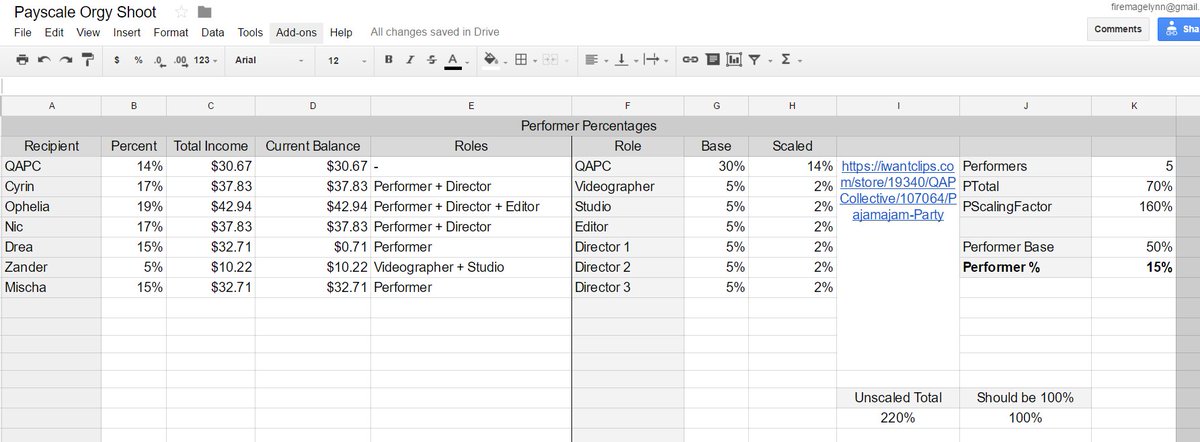Select the Videographer + Studio roles cell
Viewport: 1200px width, 442px height.
point(471,267)
